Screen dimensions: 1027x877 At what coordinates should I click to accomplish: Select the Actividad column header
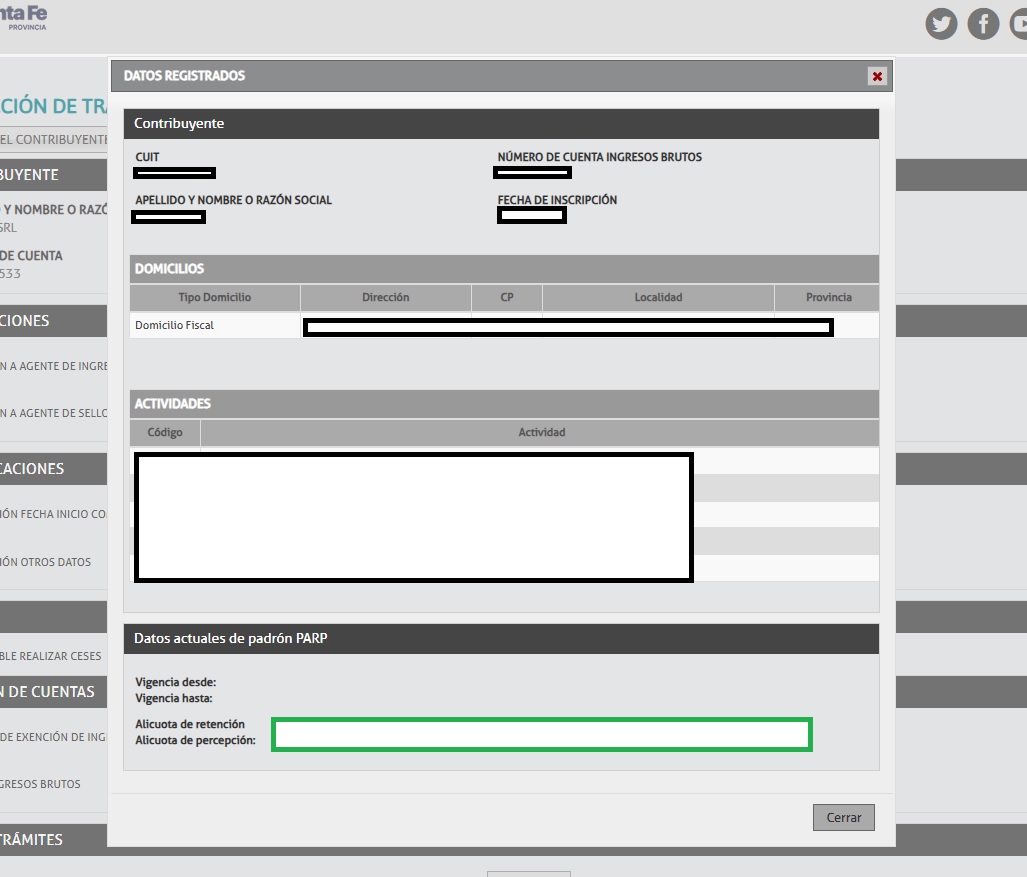pos(541,432)
